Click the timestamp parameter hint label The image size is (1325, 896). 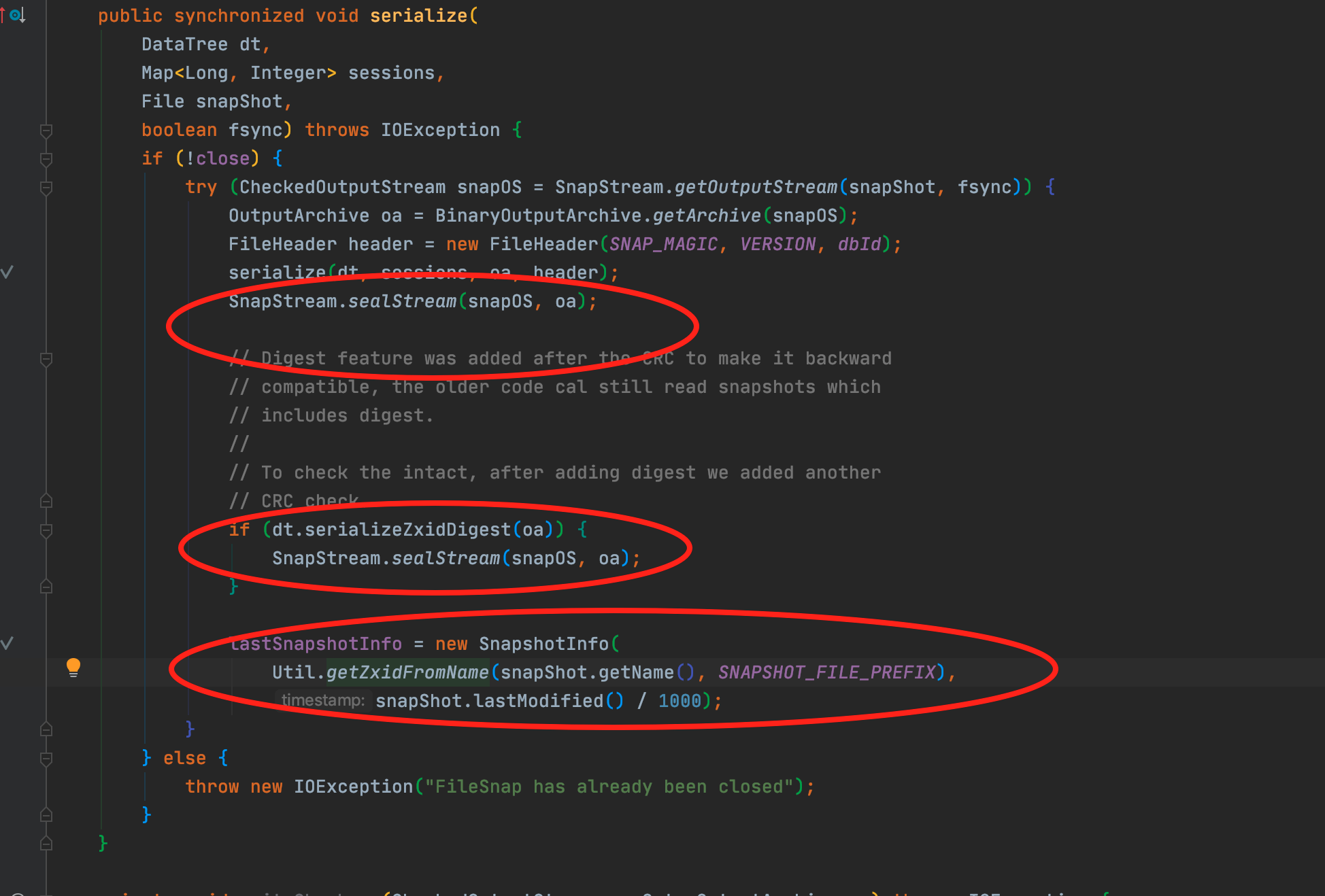pyautogui.click(x=322, y=700)
